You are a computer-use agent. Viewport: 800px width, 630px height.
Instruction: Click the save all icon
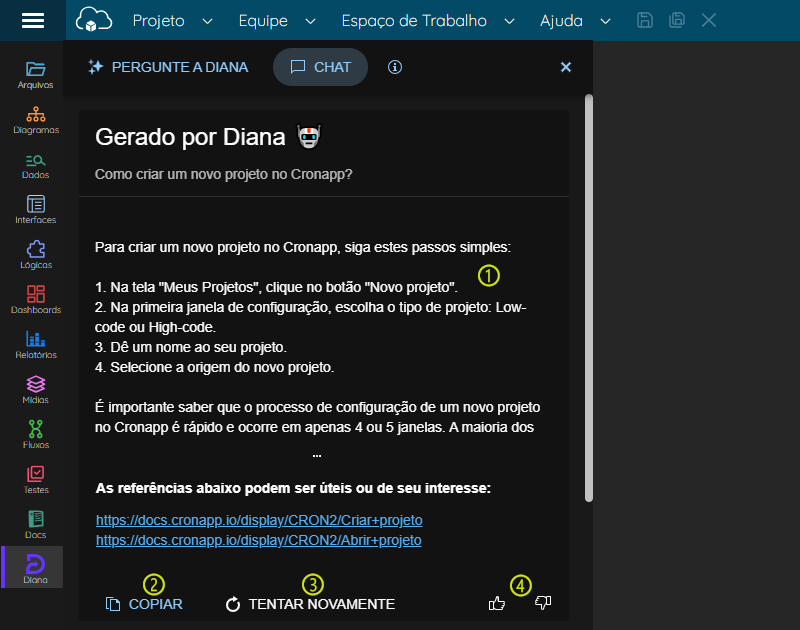(x=677, y=20)
